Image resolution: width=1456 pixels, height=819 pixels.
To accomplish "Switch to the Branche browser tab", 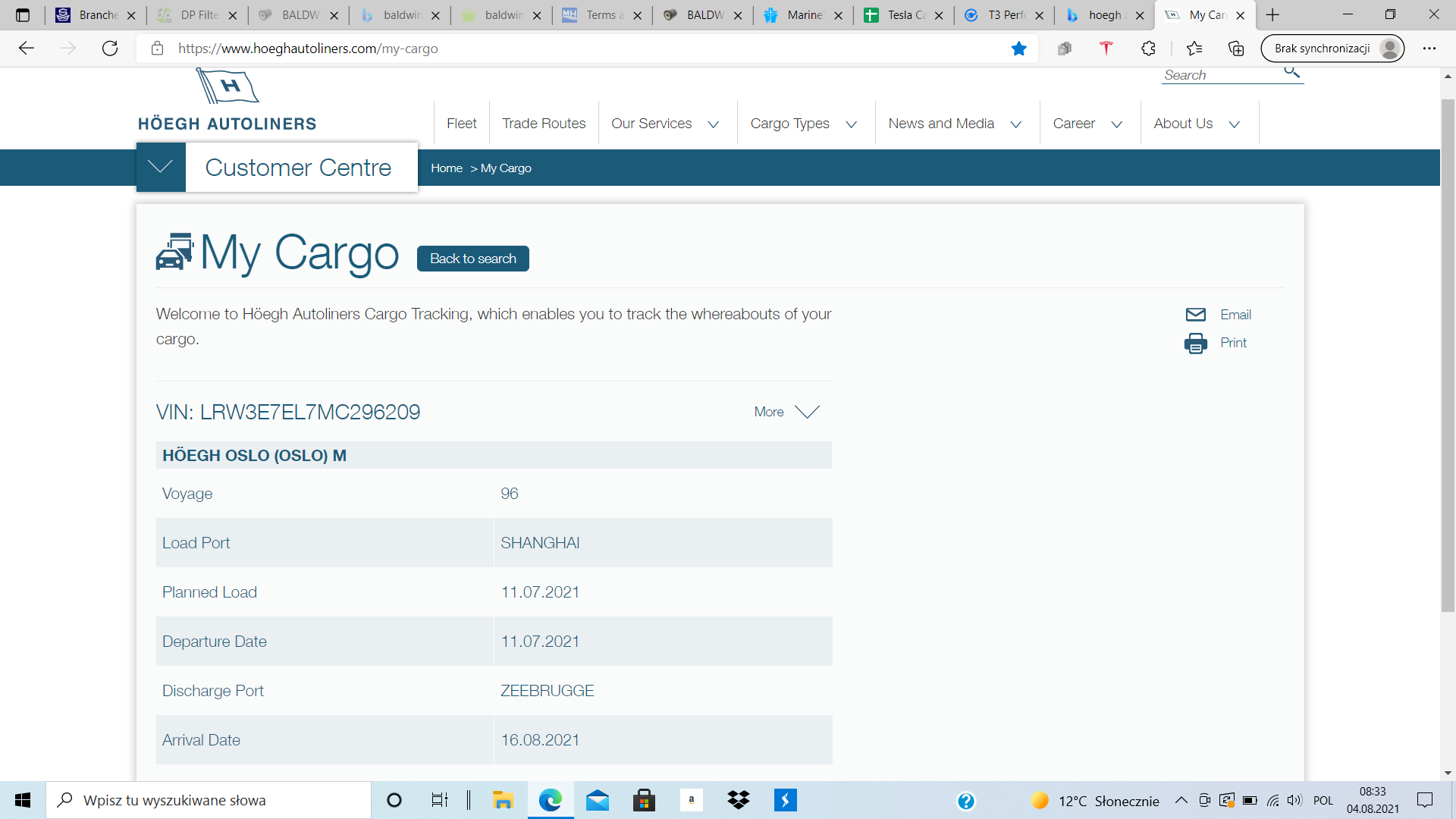I will pyautogui.click(x=95, y=15).
